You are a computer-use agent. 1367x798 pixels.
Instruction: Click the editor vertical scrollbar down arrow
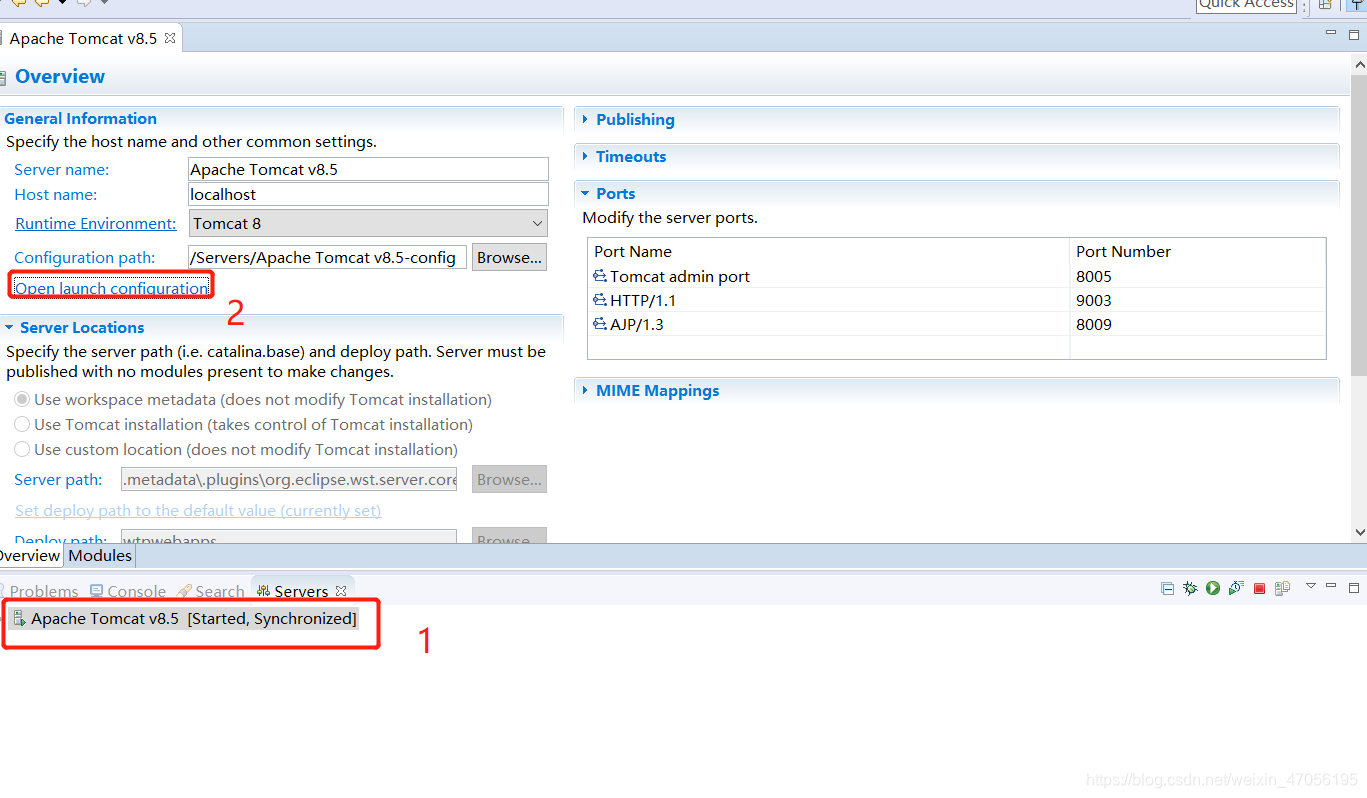1359,533
